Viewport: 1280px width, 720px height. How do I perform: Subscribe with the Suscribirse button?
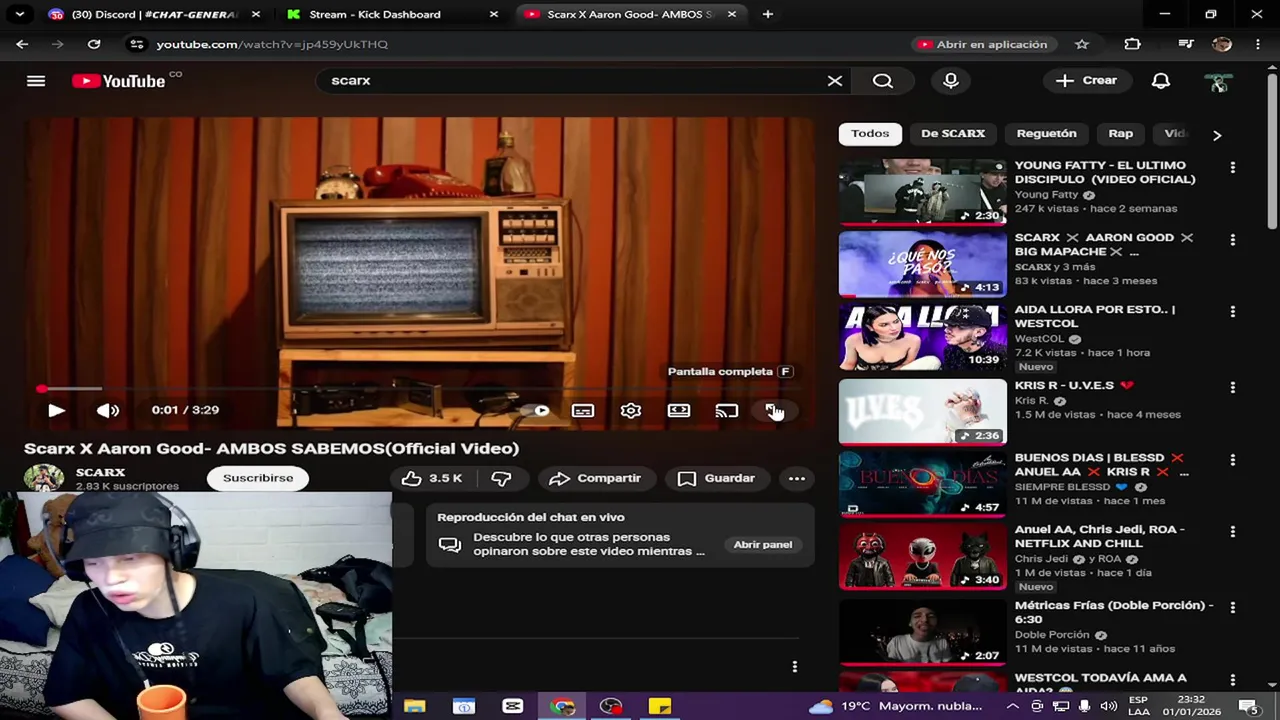pyautogui.click(x=258, y=478)
